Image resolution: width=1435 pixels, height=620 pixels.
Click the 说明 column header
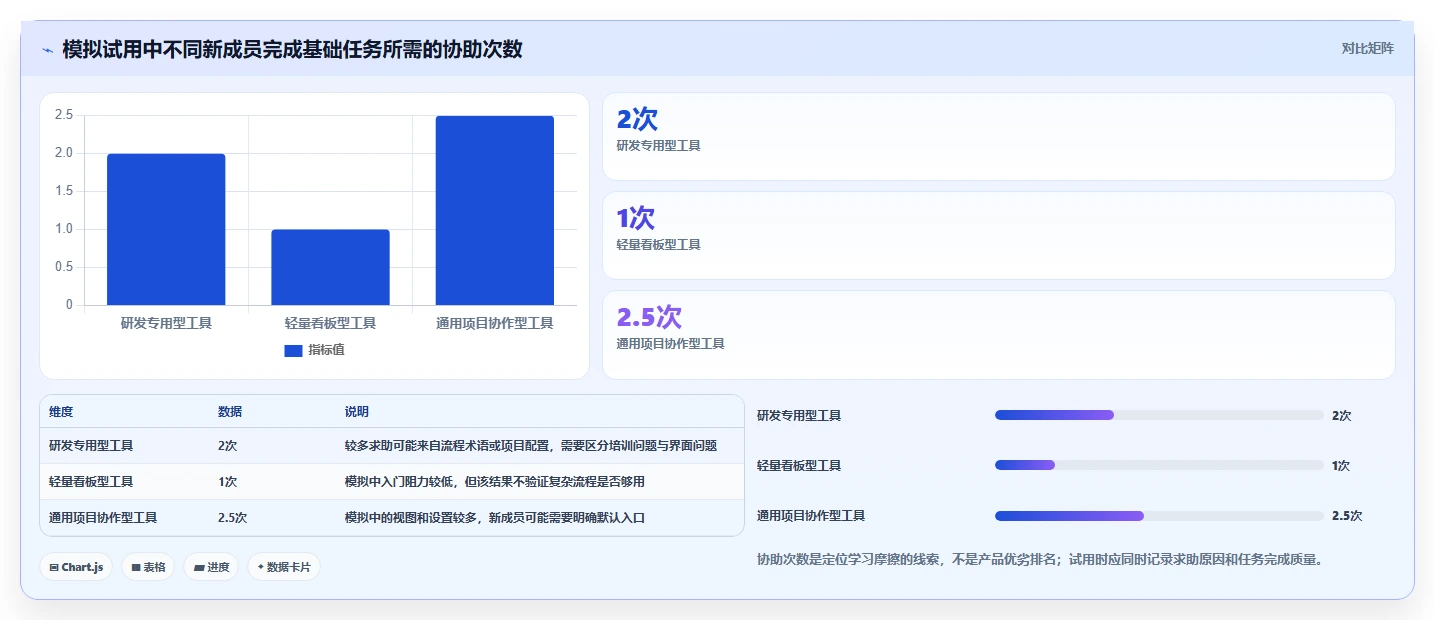pyautogui.click(x=357, y=412)
